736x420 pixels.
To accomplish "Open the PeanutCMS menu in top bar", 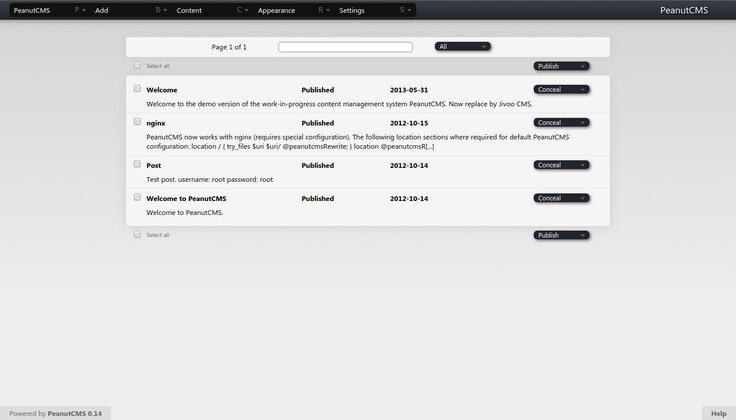I will tap(32, 10).
